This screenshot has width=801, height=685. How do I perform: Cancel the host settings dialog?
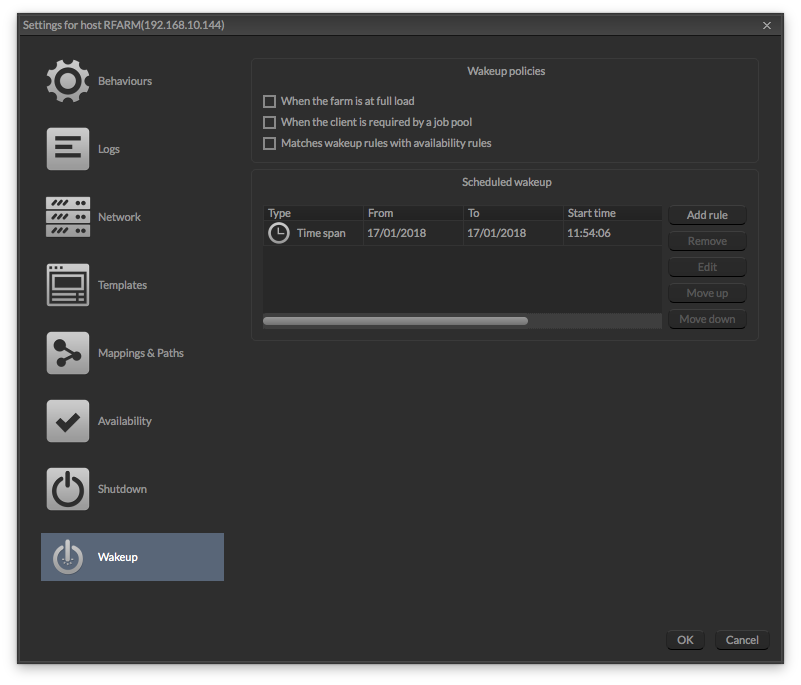pyautogui.click(x=741, y=640)
